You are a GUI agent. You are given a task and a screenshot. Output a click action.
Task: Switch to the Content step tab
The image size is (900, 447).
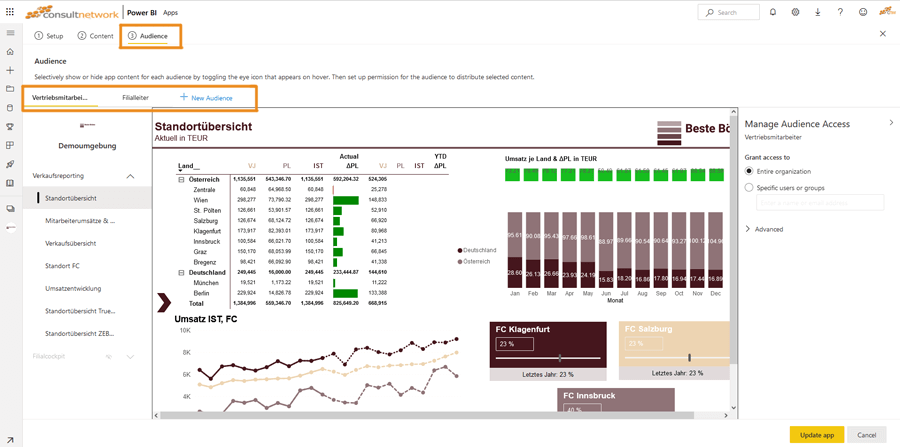click(96, 36)
